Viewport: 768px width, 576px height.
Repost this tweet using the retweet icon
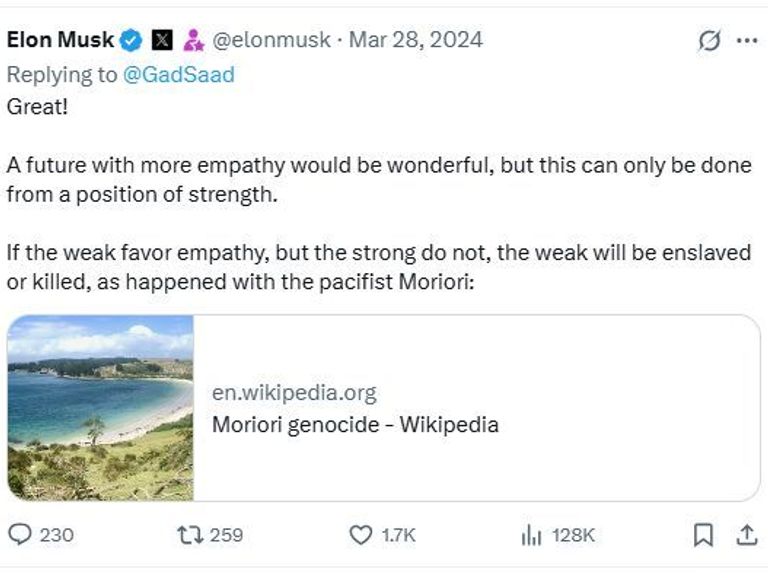tap(187, 535)
